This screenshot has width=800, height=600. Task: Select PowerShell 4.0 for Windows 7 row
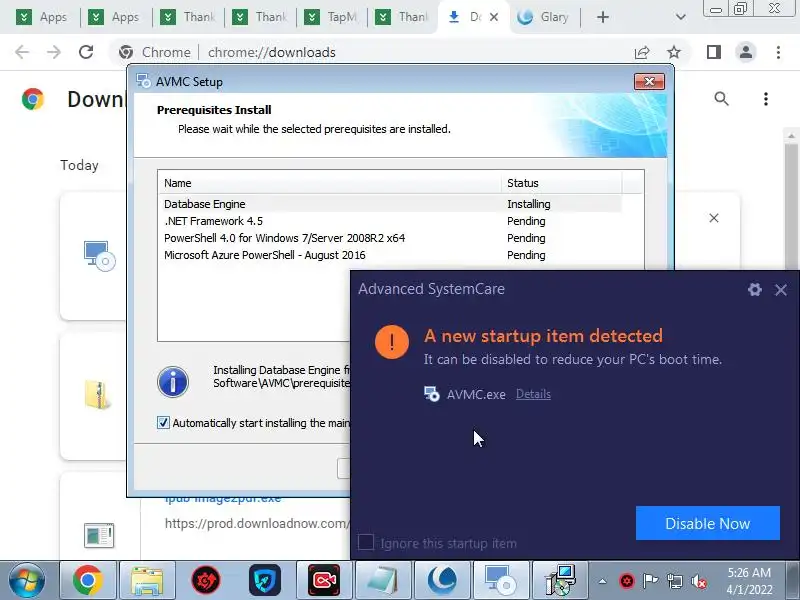click(390, 238)
